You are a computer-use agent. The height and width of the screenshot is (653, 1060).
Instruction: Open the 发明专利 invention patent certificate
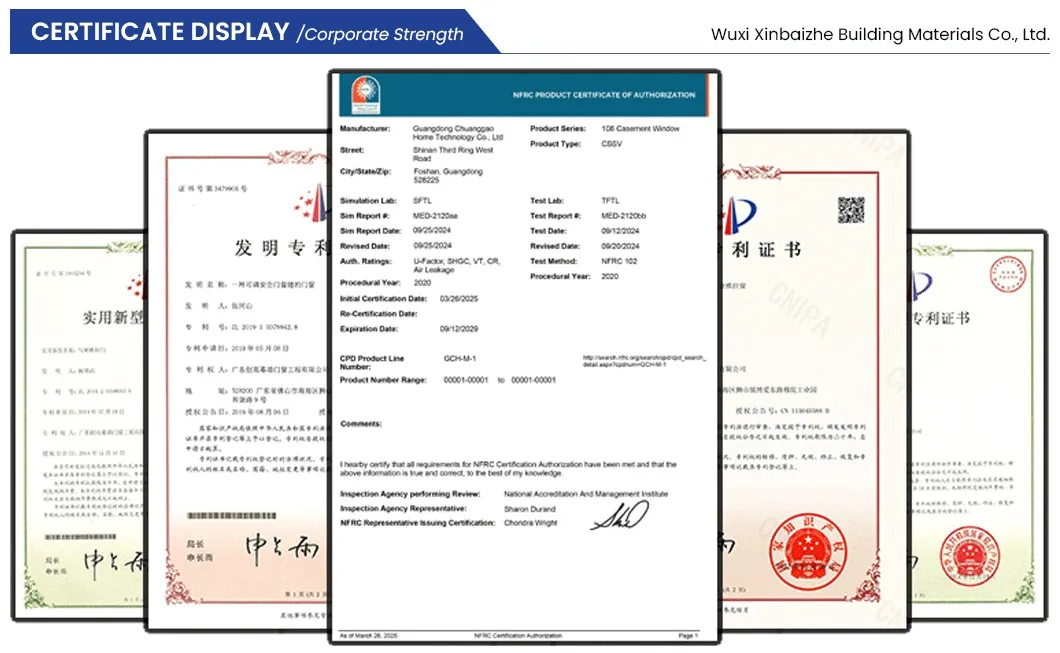coord(237,382)
